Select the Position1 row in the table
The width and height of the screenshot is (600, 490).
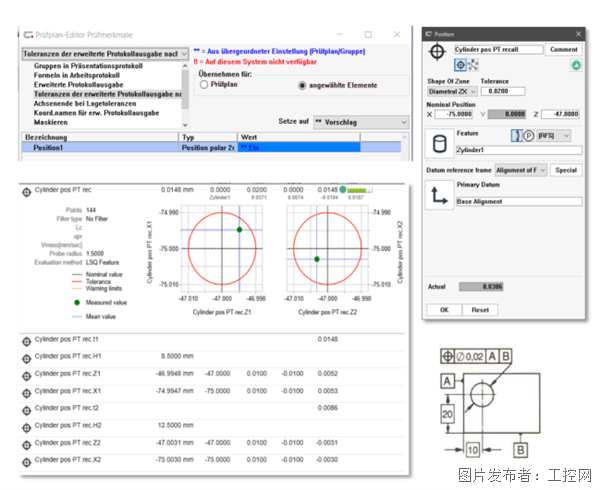[x=100, y=147]
